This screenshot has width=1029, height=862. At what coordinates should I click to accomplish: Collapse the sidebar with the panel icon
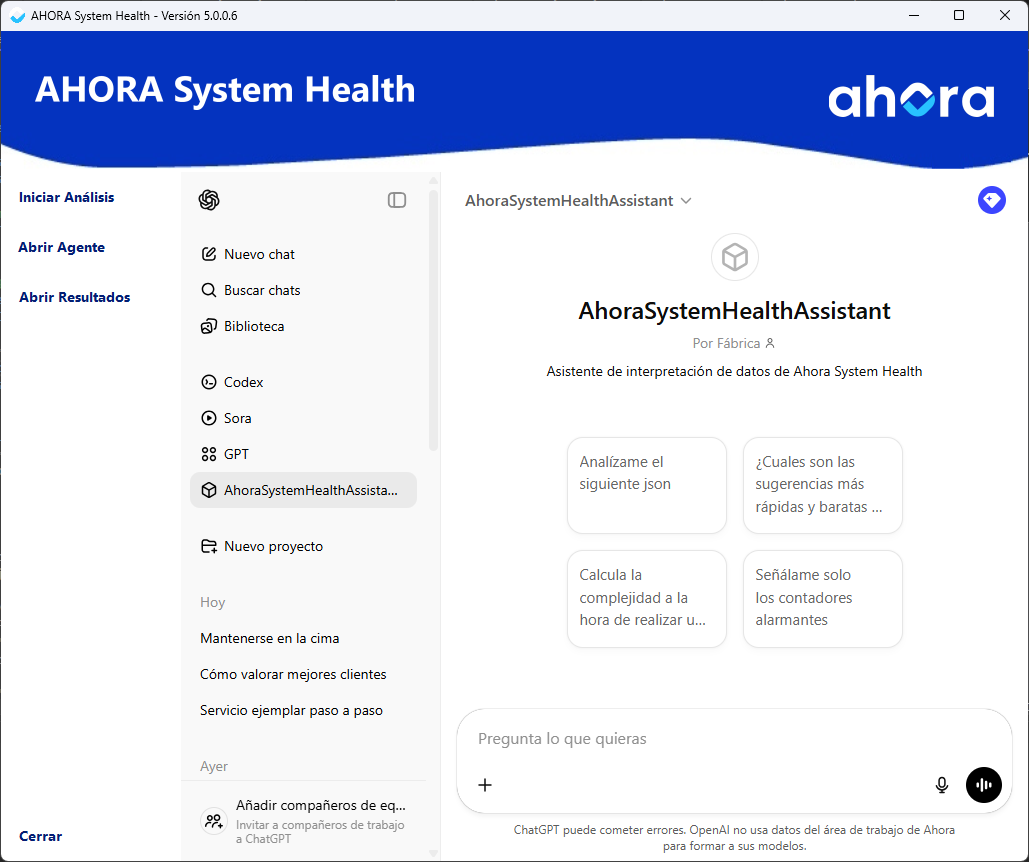[x=397, y=200]
